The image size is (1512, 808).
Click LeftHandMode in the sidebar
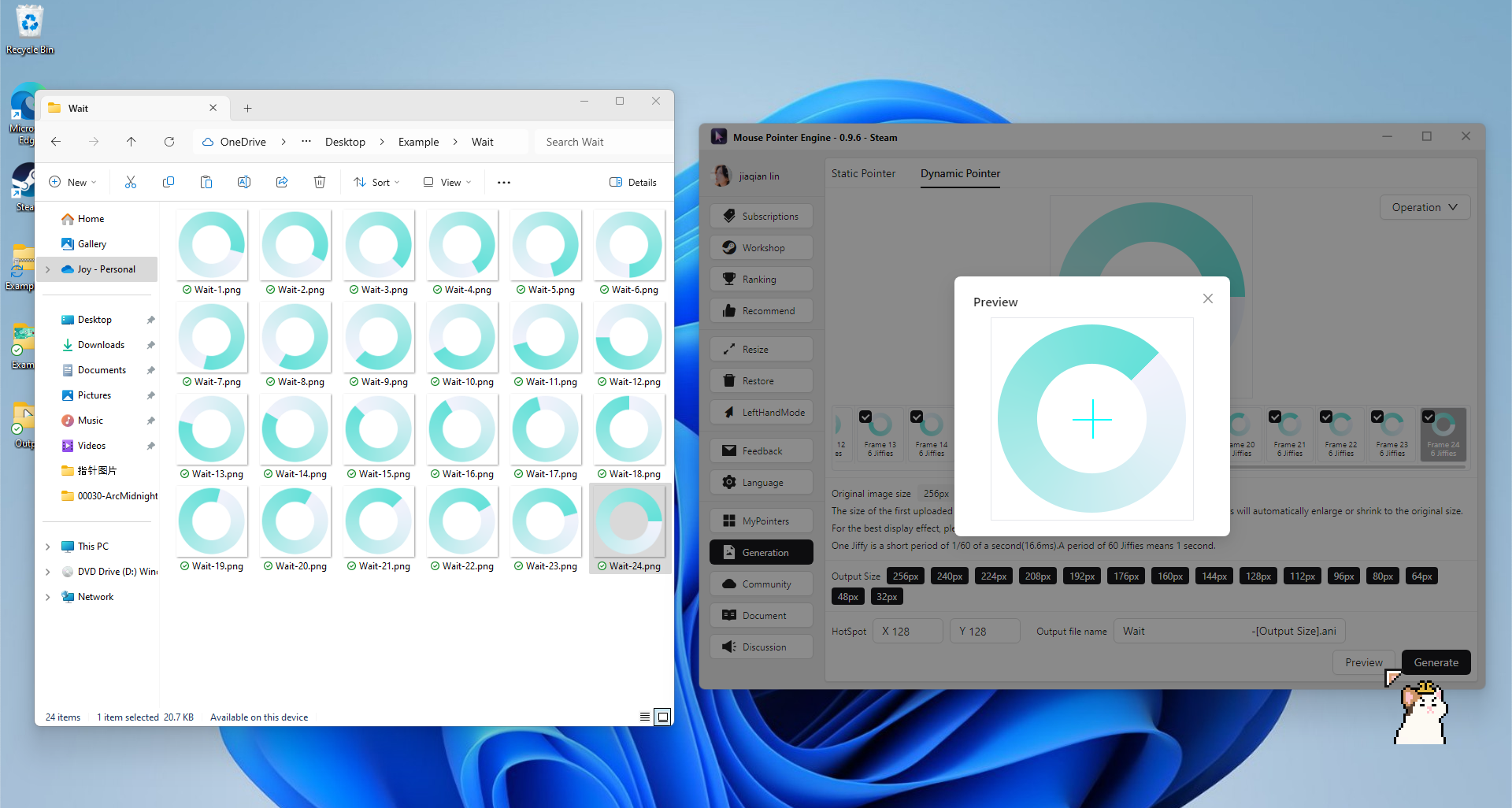coord(762,413)
